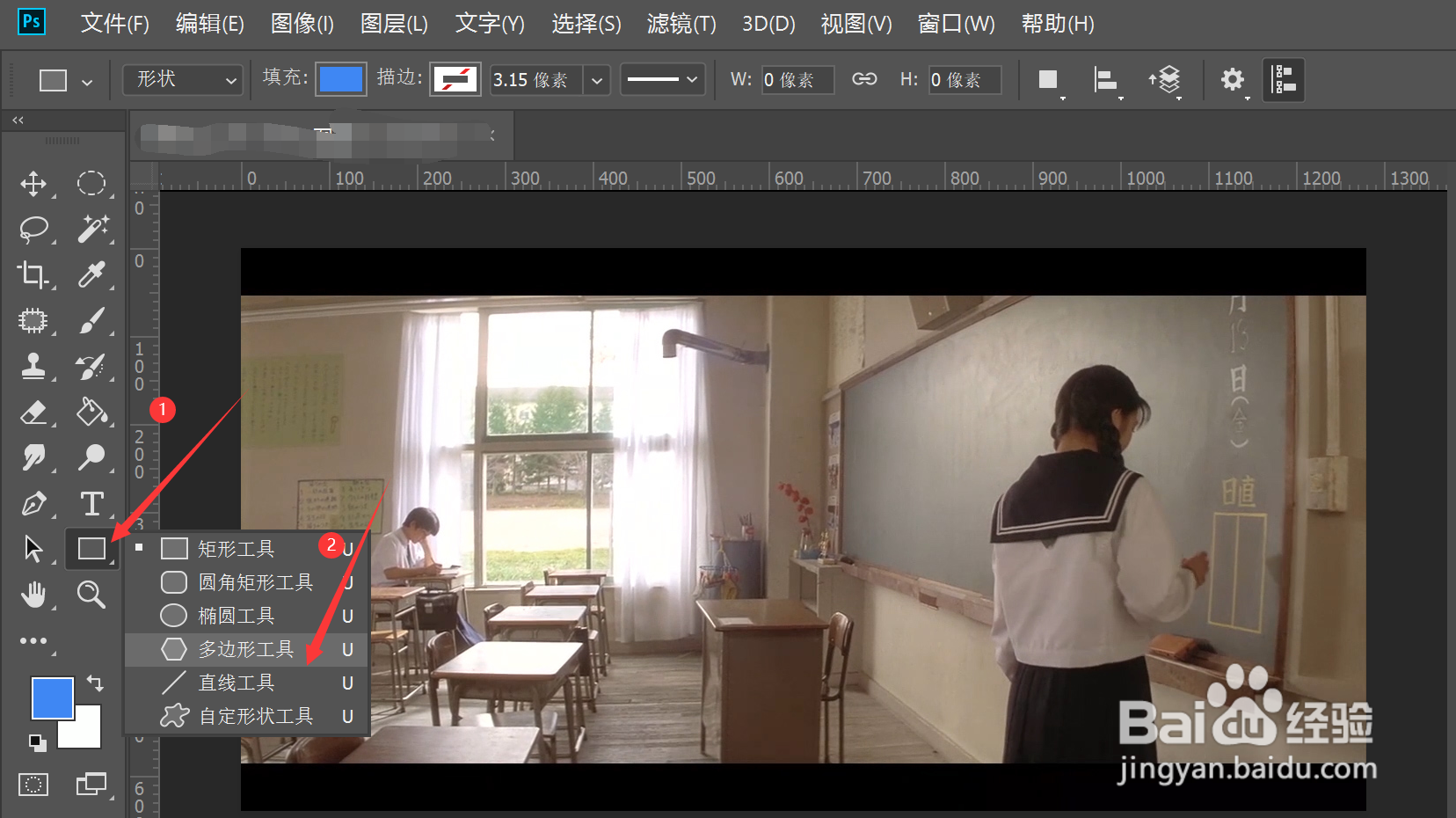Select the Spot Healing patch tool

[x=33, y=320]
